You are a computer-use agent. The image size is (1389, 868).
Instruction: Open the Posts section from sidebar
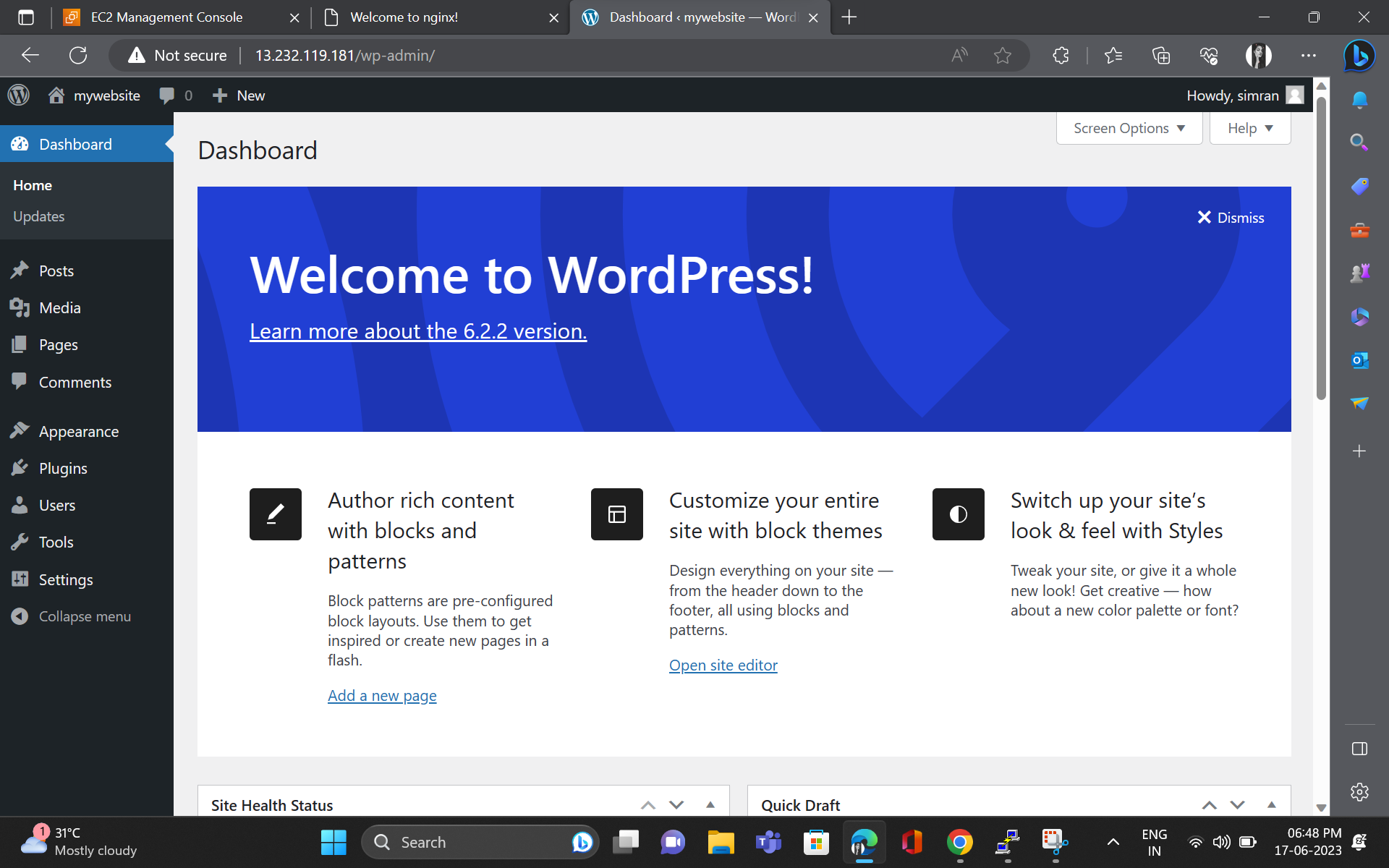tap(54, 270)
